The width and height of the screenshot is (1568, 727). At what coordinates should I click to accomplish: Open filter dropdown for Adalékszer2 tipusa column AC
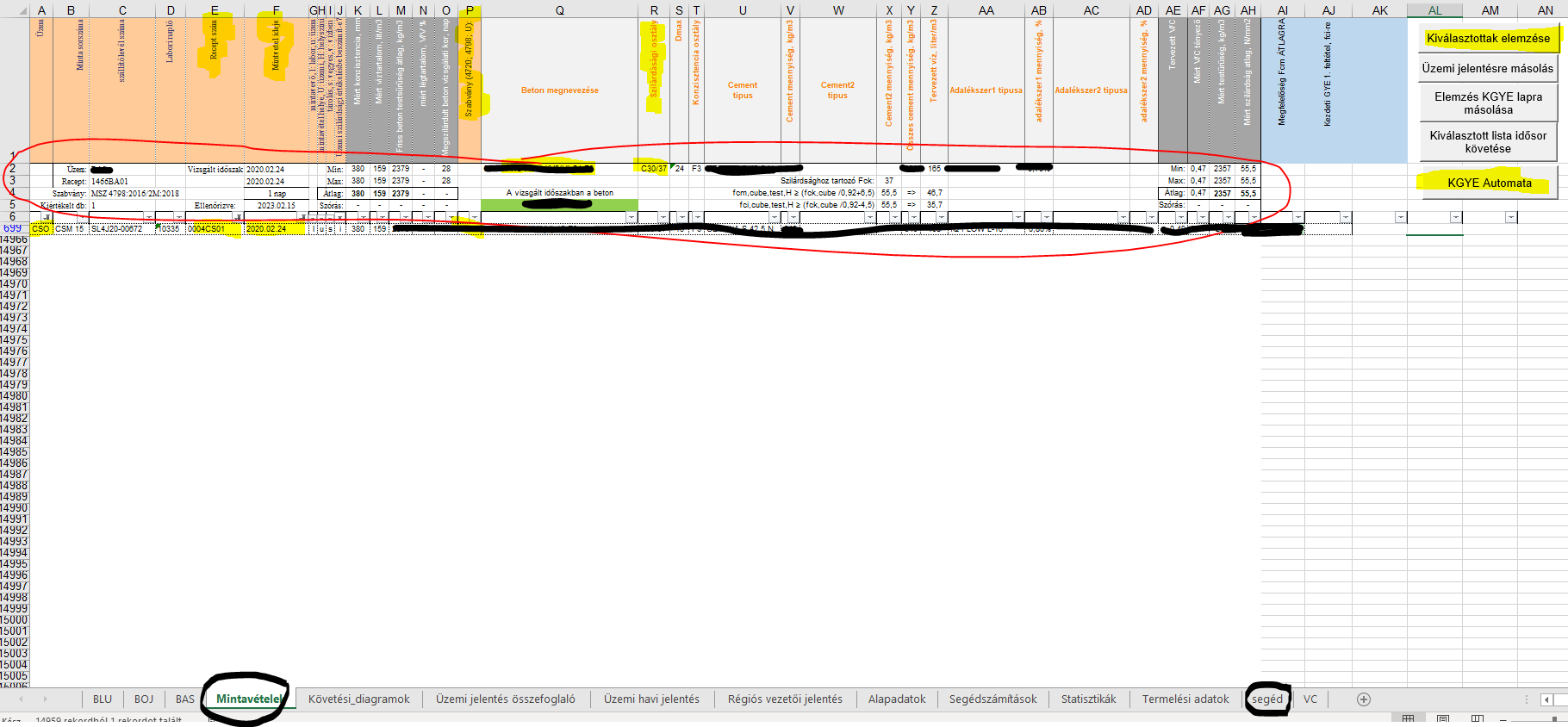click(1123, 217)
